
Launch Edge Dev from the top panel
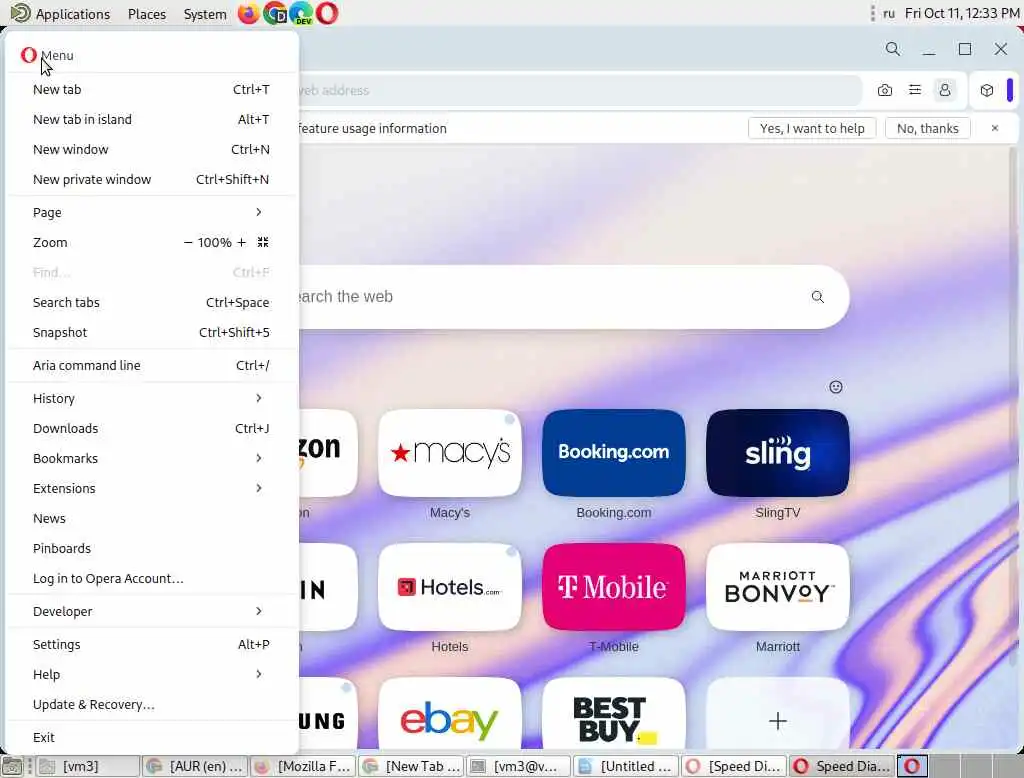click(x=301, y=13)
